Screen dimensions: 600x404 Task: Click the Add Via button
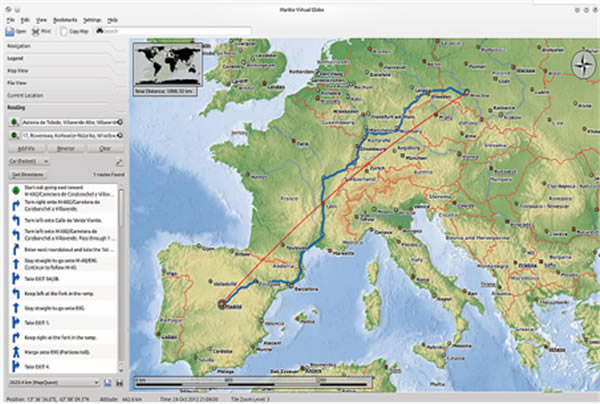click(27, 148)
